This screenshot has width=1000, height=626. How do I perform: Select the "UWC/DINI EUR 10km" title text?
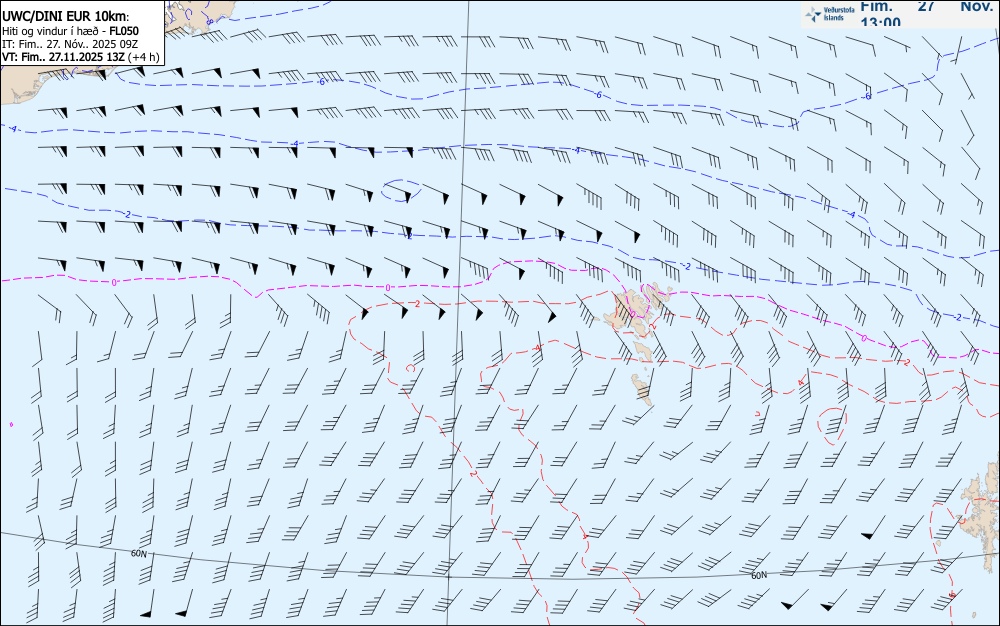click(x=65, y=17)
